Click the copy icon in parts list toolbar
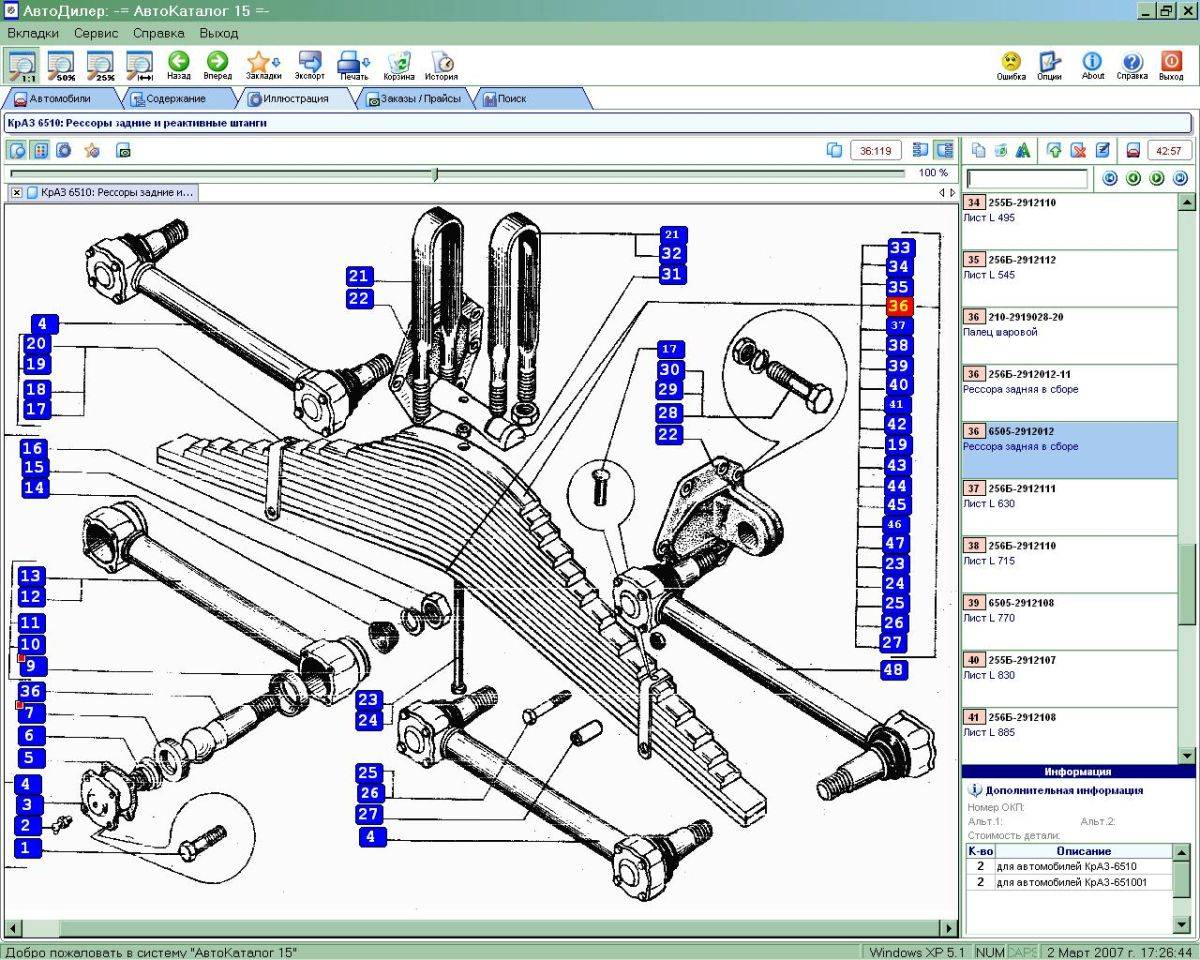The height and width of the screenshot is (960, 1200). click(979, 150)
